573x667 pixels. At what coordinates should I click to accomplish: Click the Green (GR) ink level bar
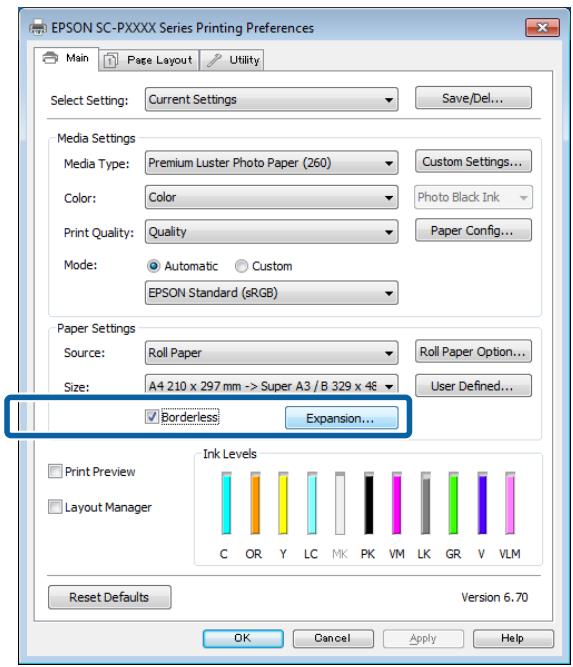[x=453, y=503]
